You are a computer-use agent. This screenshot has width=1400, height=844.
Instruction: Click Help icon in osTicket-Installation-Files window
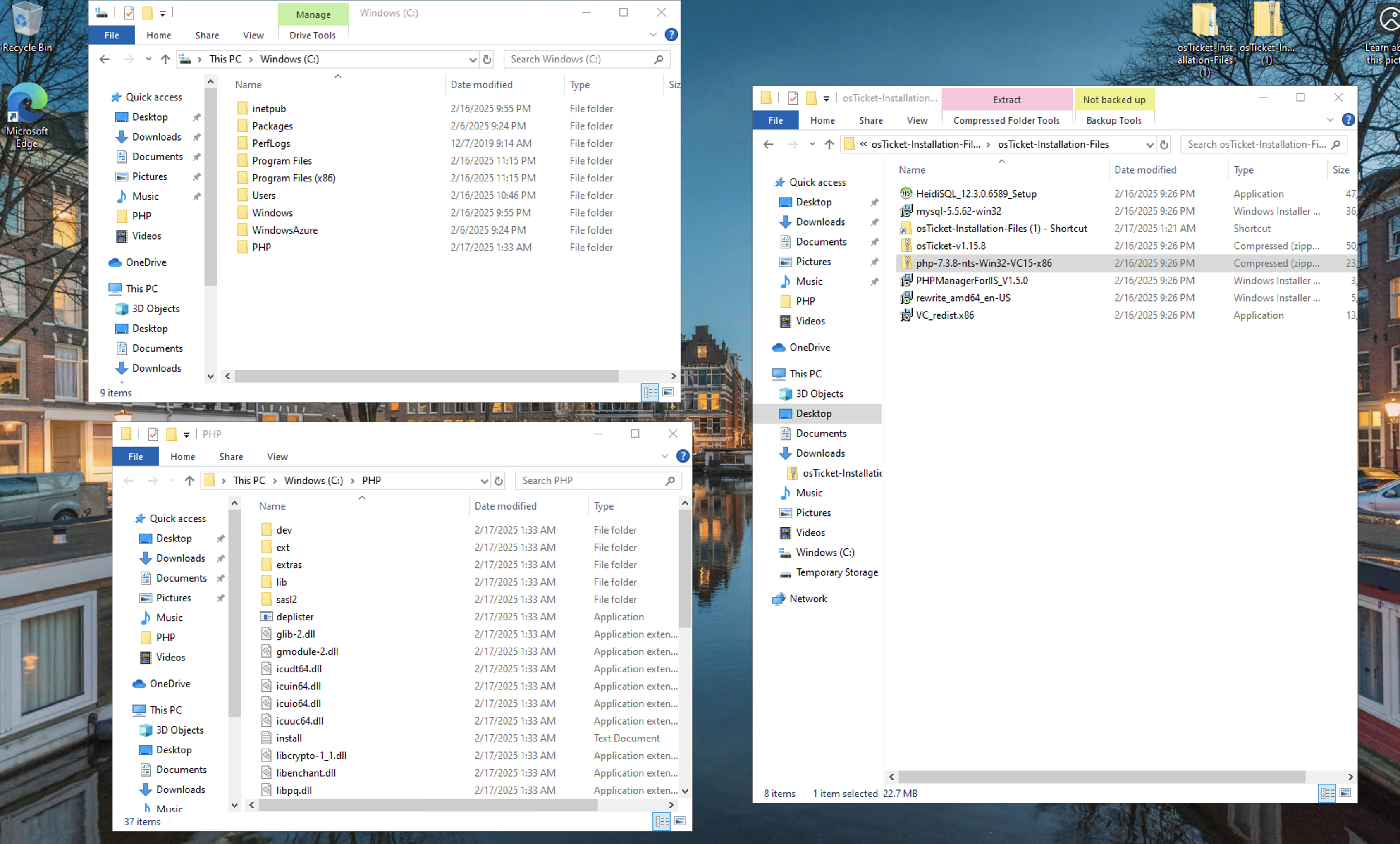(1348, 120)
